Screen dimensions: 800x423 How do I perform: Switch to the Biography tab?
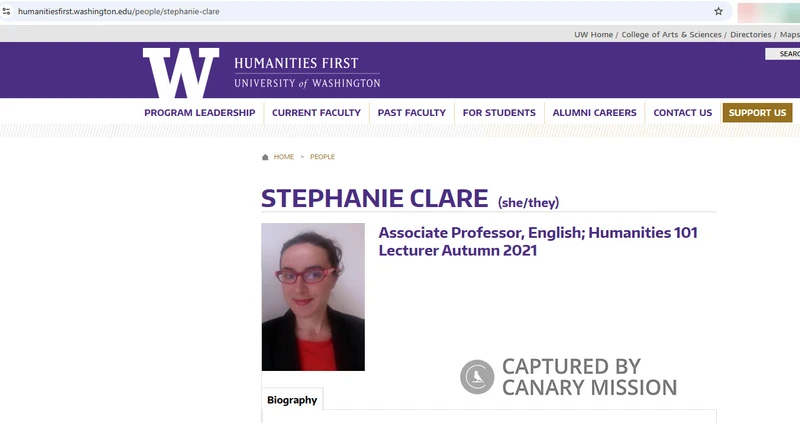pos(292,400)
